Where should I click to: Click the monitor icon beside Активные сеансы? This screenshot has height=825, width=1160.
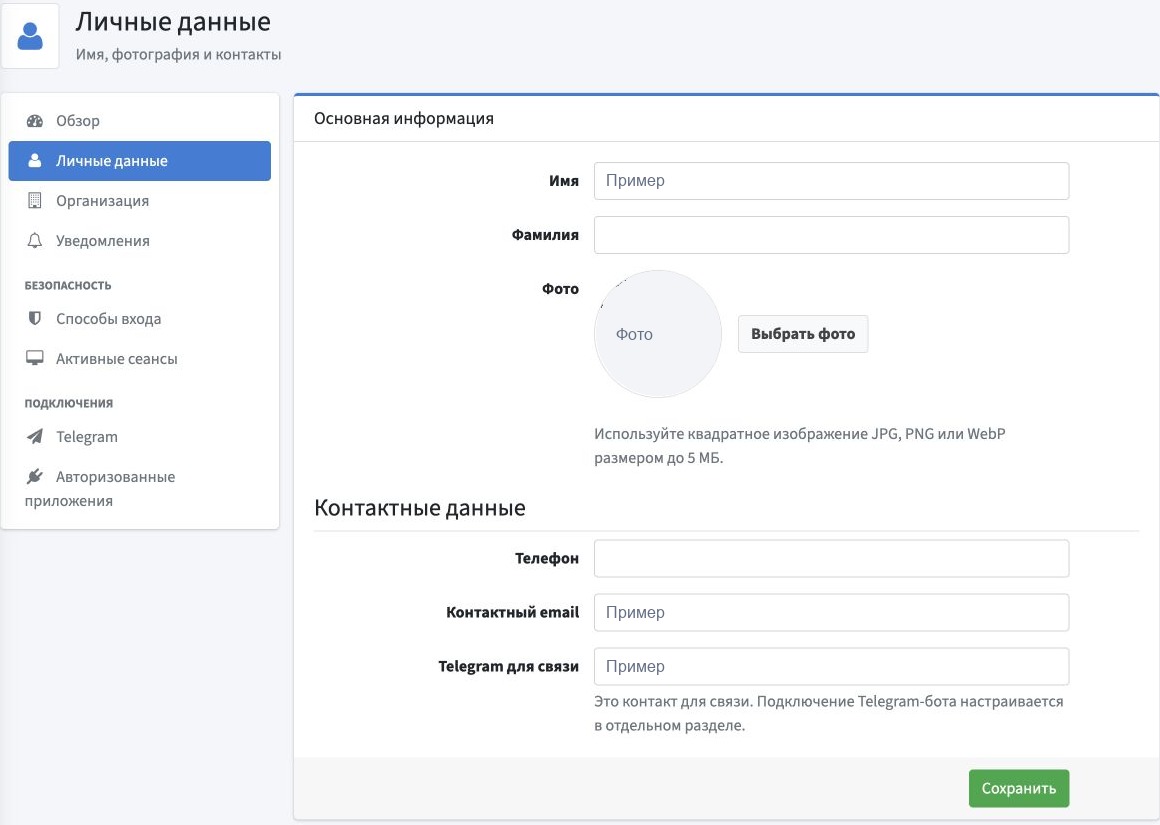pos(35,358)
